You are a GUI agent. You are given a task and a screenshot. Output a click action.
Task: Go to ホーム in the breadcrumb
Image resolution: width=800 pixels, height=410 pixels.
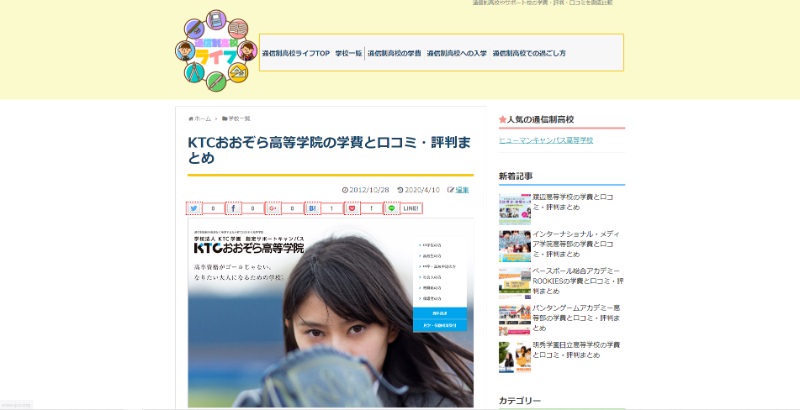point(203,119)
